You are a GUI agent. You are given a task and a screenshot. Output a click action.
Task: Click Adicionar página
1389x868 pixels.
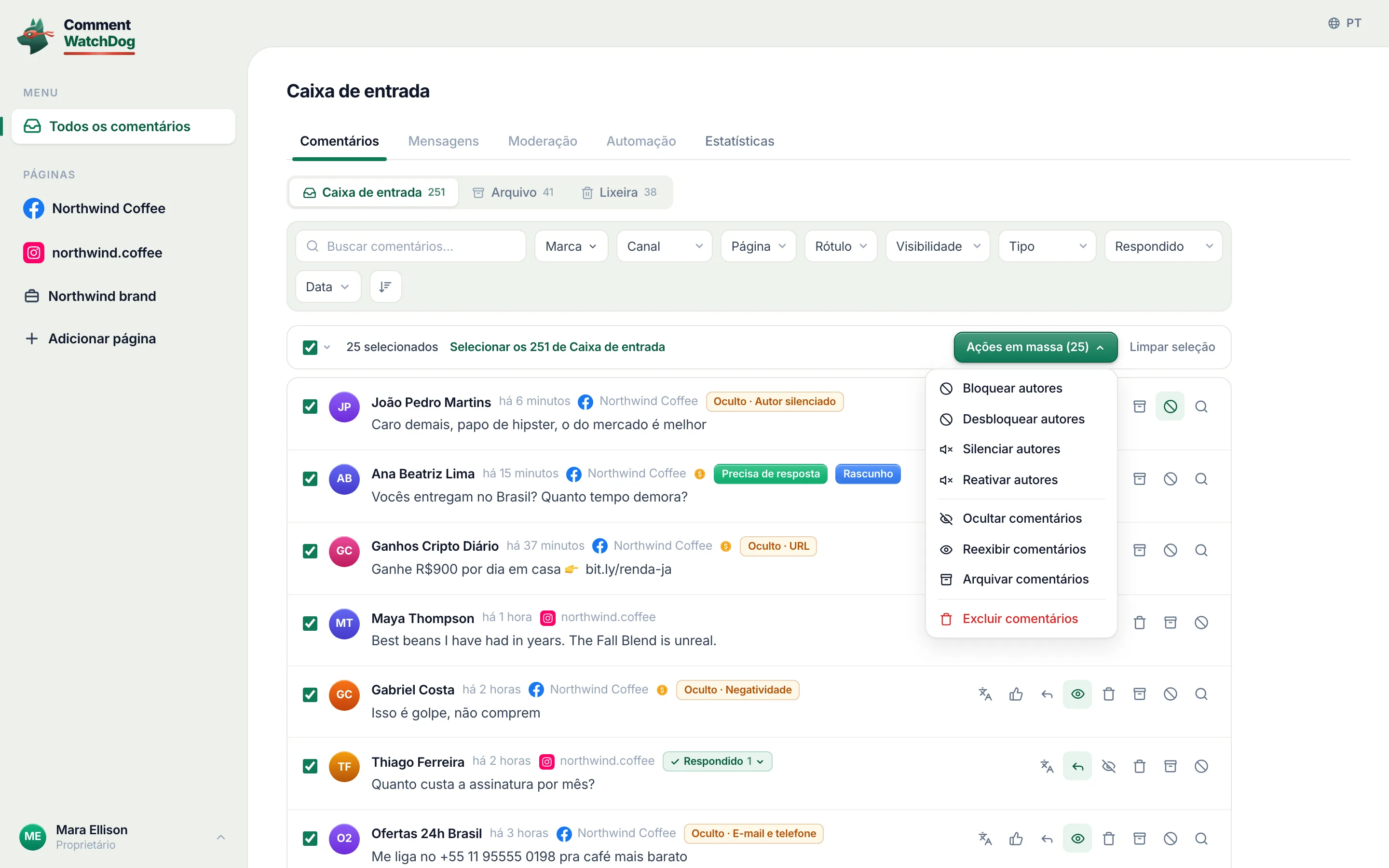coord(91,339)
